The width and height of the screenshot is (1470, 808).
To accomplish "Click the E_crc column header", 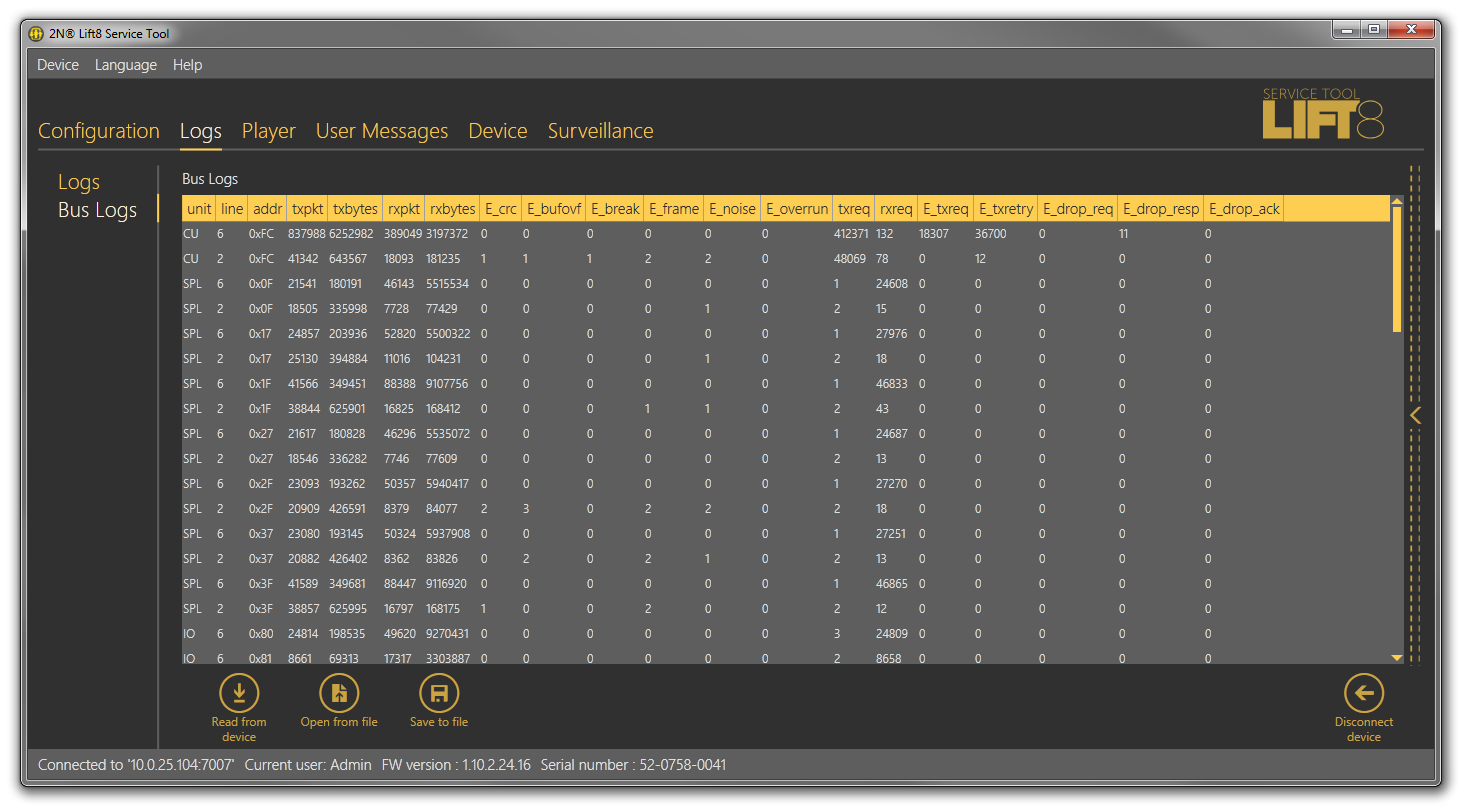I will coord(500,209).
